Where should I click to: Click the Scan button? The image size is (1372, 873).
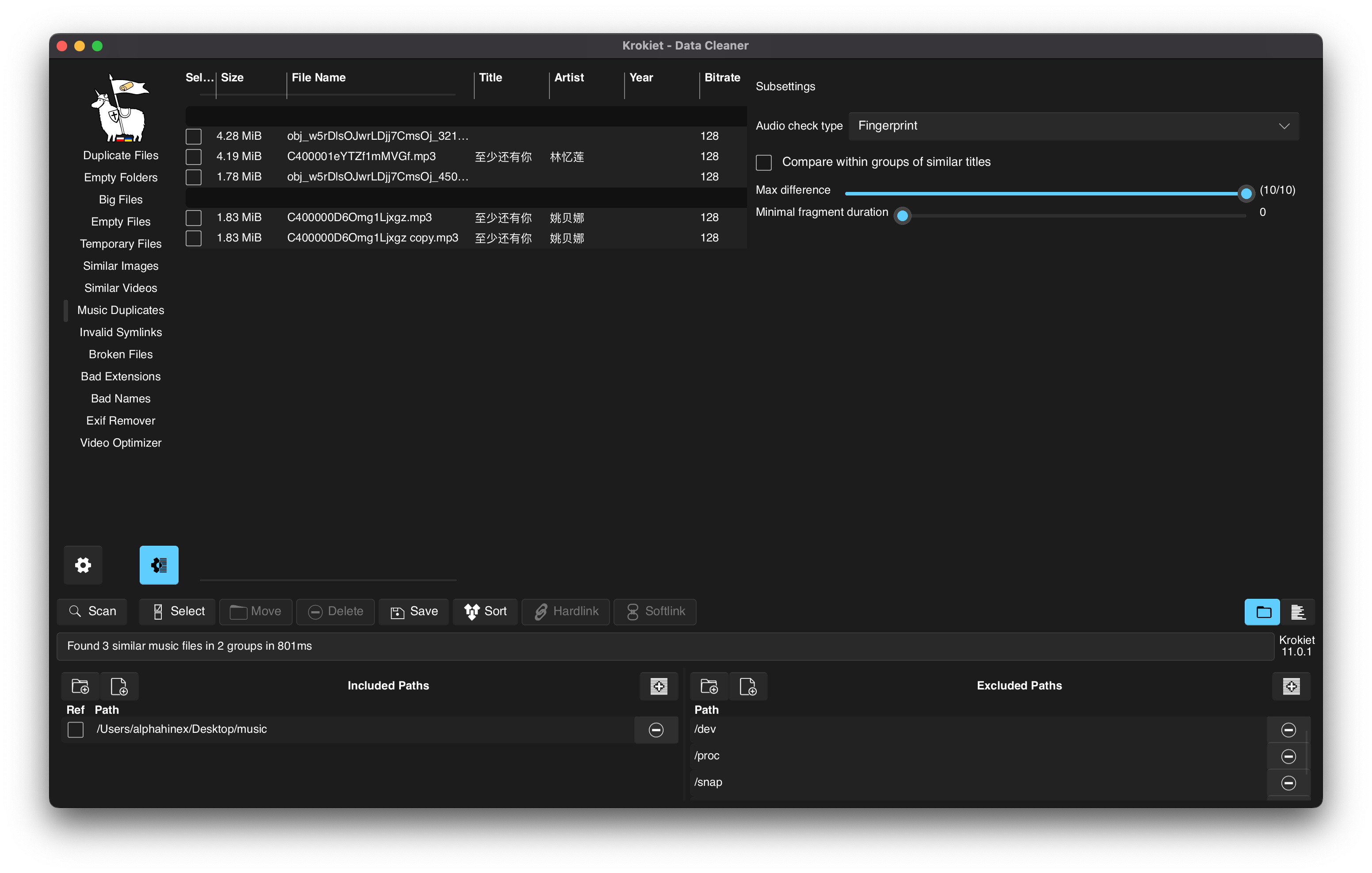92,611
